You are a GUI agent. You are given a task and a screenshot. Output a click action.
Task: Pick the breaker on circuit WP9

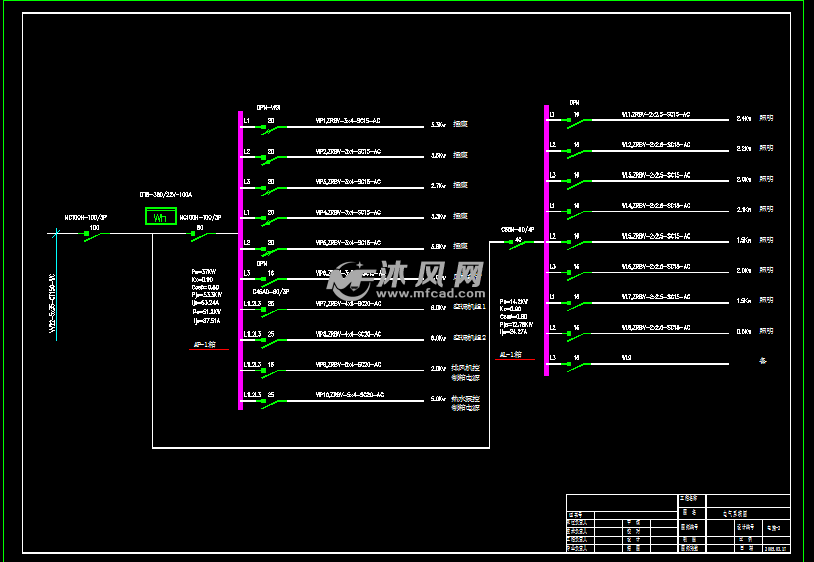click(274, 373)
